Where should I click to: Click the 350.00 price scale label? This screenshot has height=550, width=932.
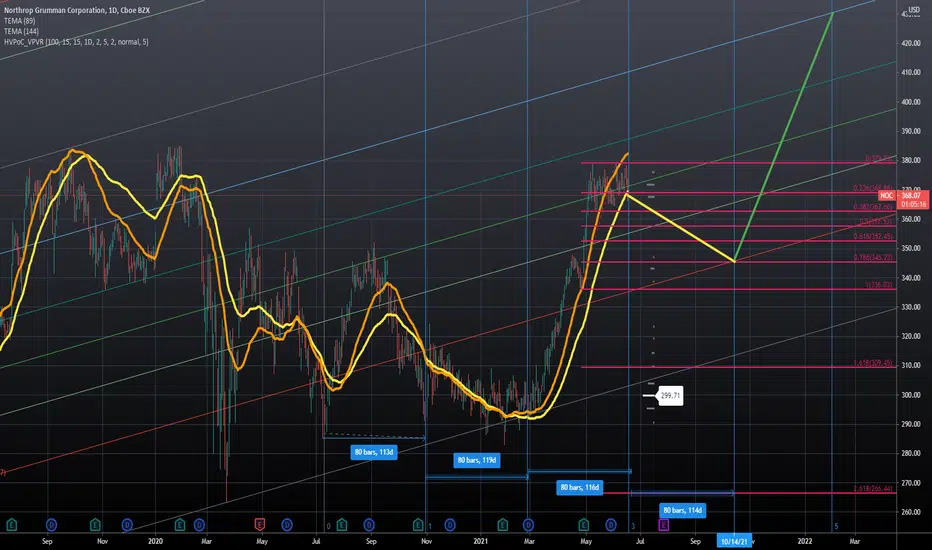(911, 249)
